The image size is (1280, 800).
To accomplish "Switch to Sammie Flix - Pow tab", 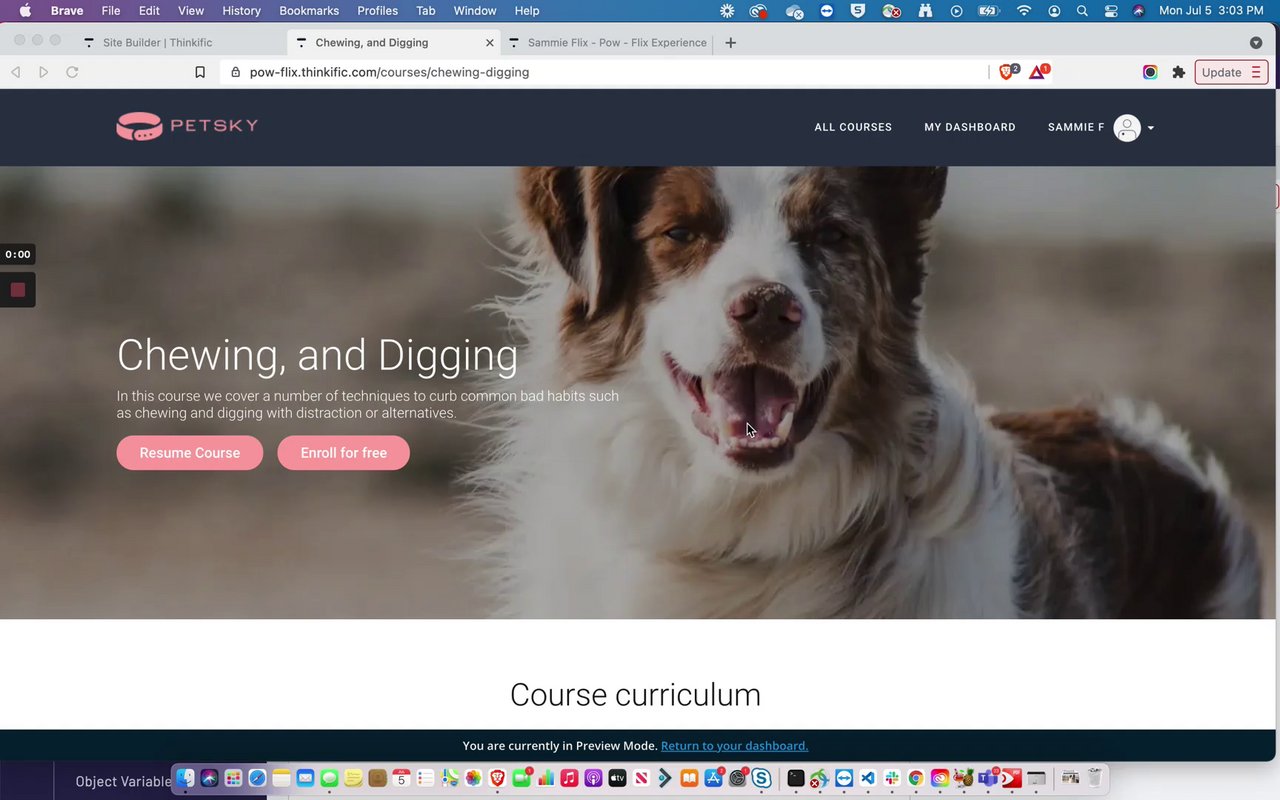I will pos(608,43).
